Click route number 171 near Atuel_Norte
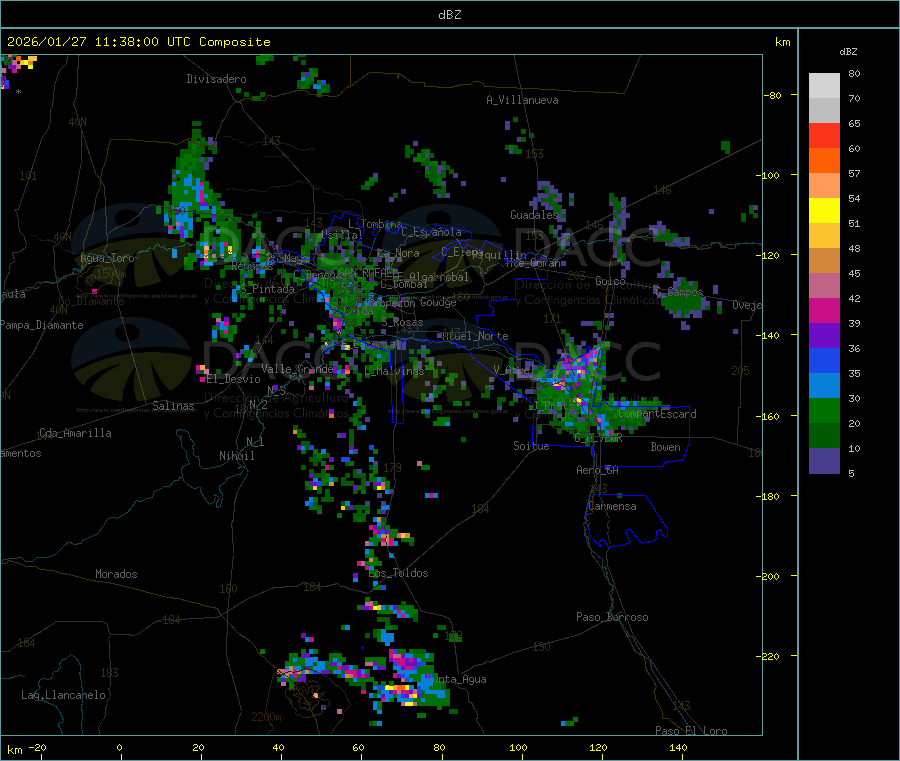Screen dimensions: 900x761 [x=552, y=318]
